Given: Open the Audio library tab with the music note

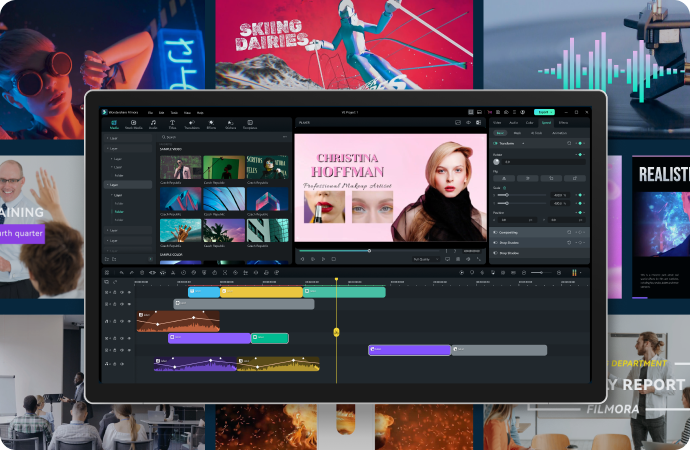Looking at the screenshot, I should [153, 124].
